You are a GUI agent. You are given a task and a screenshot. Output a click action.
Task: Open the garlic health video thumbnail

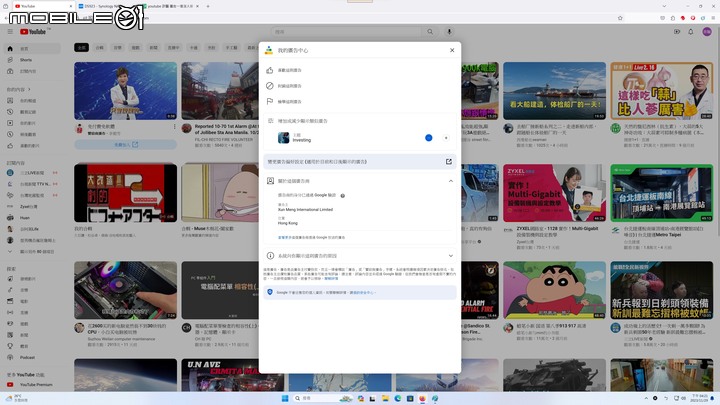pos(662,91)
